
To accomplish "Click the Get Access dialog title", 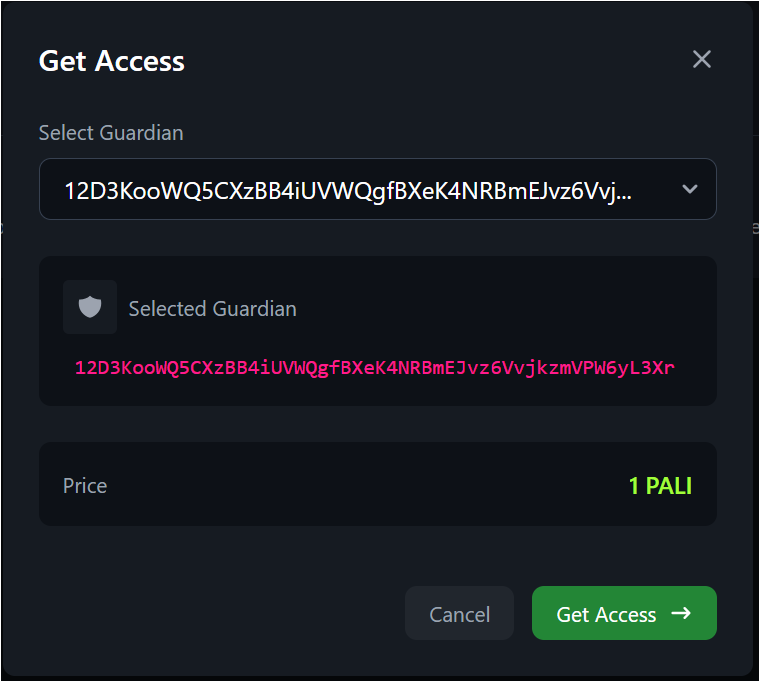I will (112, 60).
